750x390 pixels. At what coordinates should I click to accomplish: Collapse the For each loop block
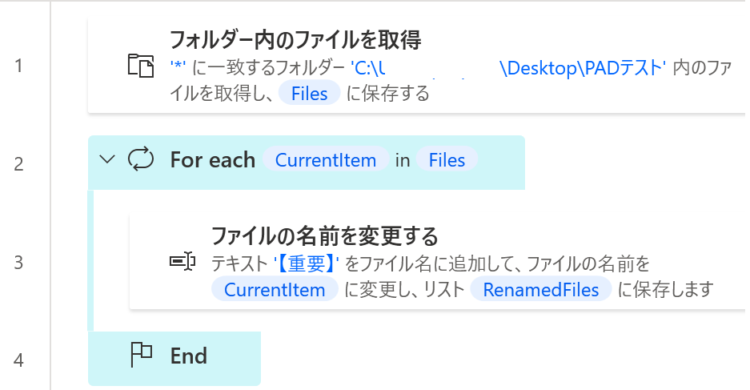click(107, 159)
